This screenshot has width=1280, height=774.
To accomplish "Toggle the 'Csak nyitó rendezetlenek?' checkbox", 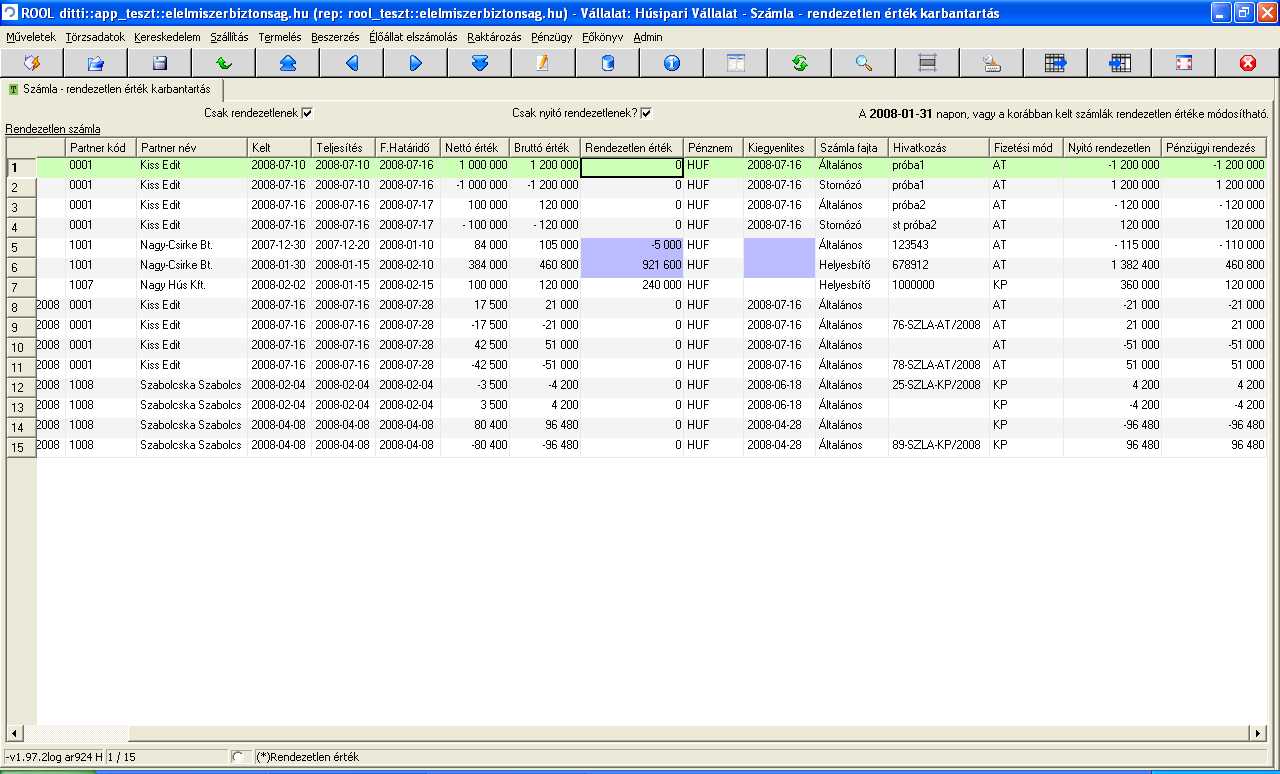I will 646,113.
